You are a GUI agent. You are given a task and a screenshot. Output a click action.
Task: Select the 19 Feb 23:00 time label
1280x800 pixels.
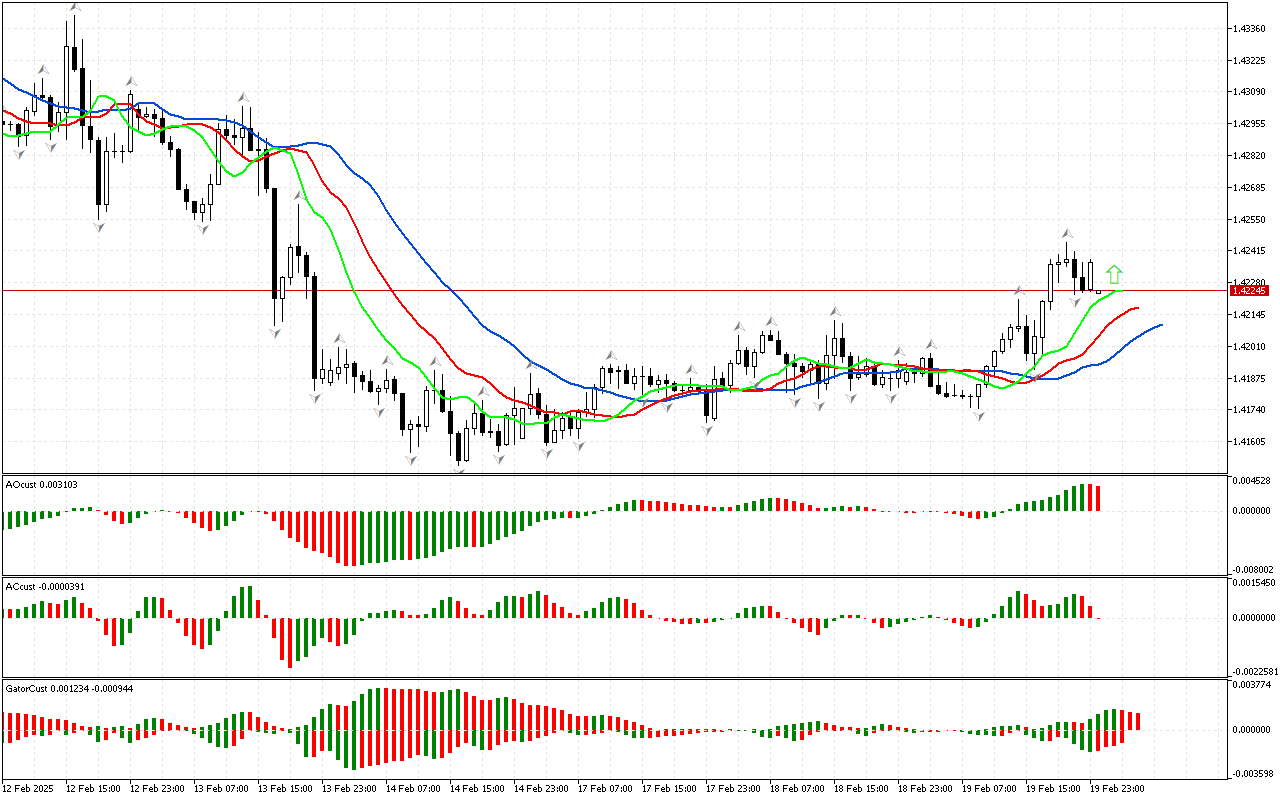click(1115, 789)
